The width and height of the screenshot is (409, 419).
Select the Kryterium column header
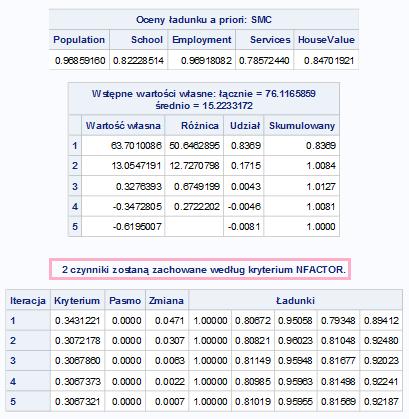click(x=77, y=301)
